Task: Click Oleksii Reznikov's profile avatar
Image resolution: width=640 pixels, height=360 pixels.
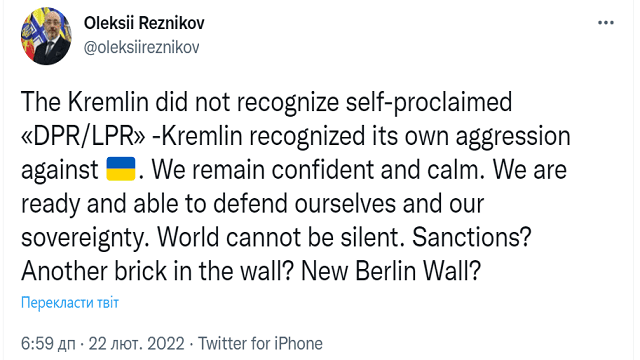Action: (46, 36)
